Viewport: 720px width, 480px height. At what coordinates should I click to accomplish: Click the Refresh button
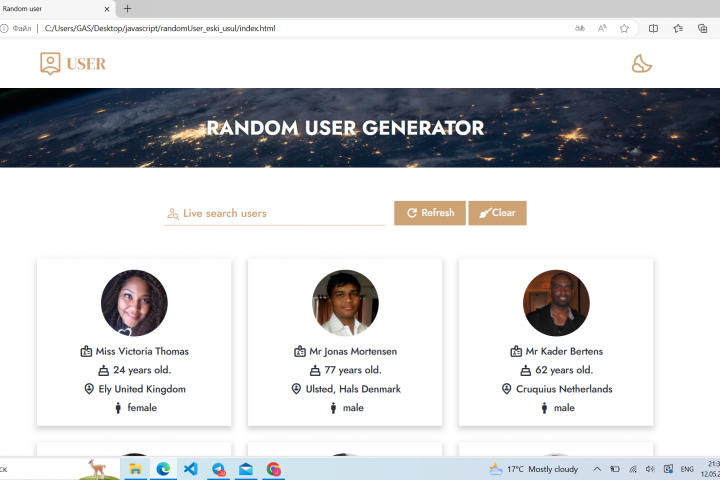(x=430, y=213)
